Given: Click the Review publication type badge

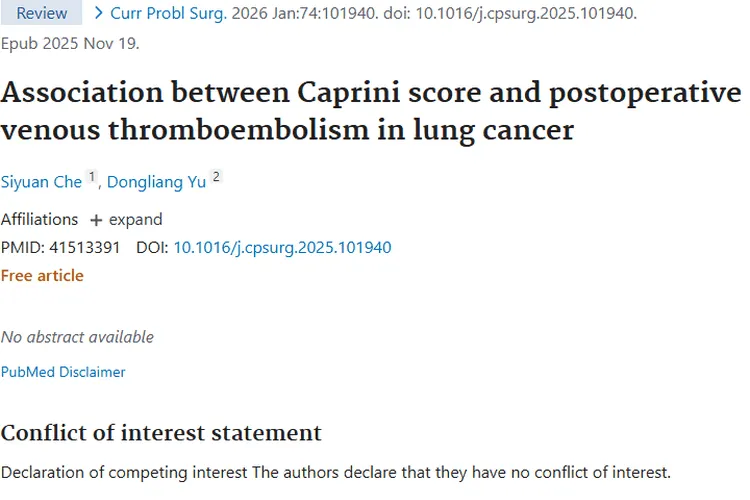Looking at the screenshot, I should pos(42,13).
